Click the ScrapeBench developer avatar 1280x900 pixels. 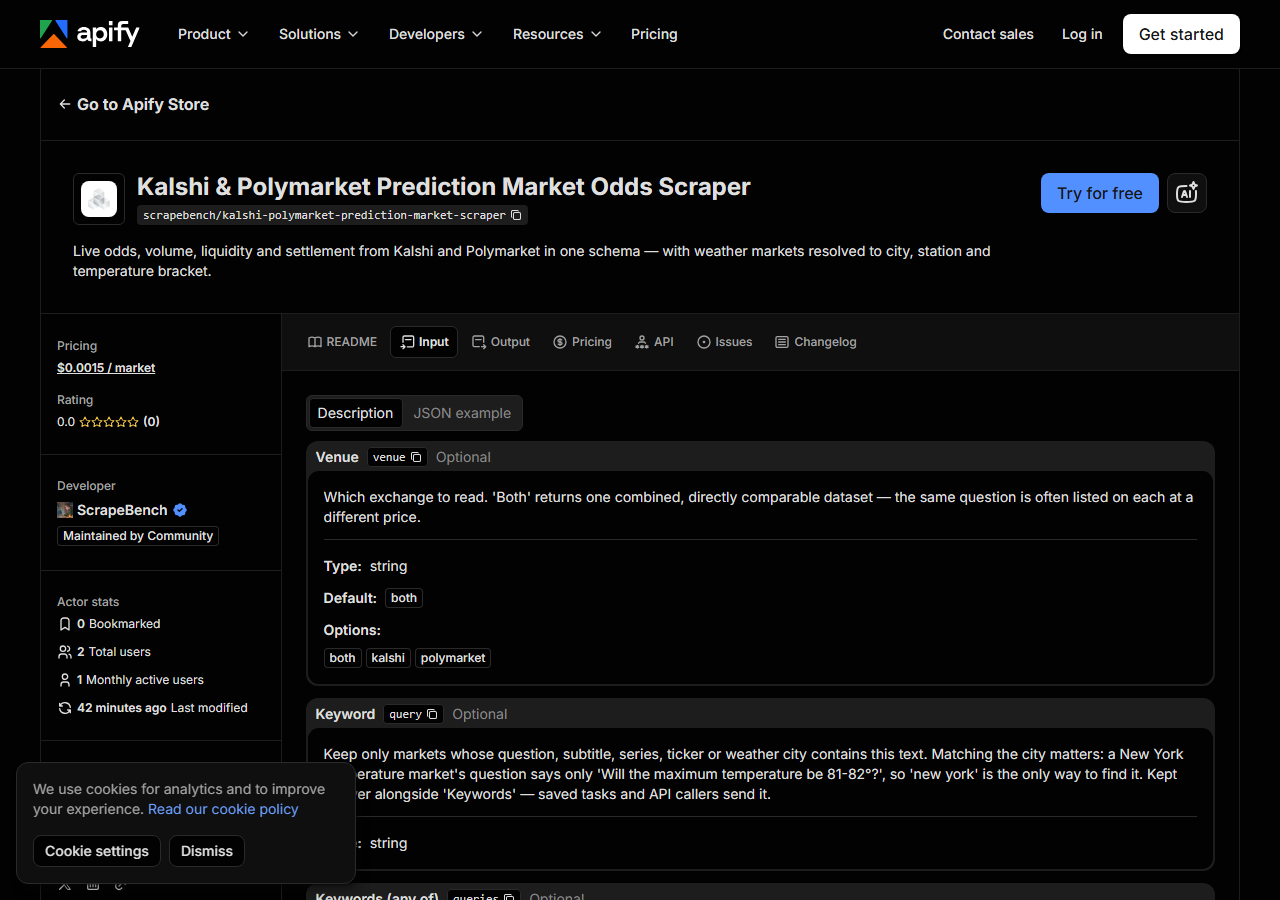[65, 510]
